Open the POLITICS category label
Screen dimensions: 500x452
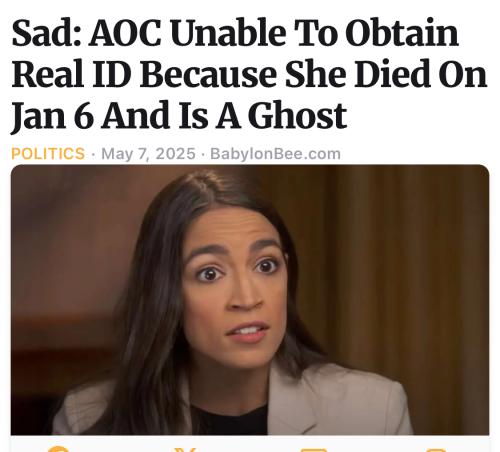point(48,154)
